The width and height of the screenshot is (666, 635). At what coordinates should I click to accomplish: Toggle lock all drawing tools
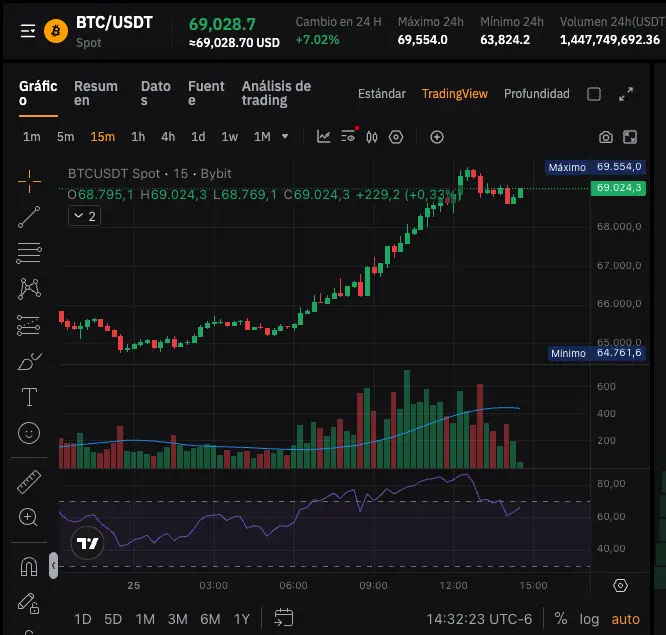pyautogui.click(x=28, y=603)
